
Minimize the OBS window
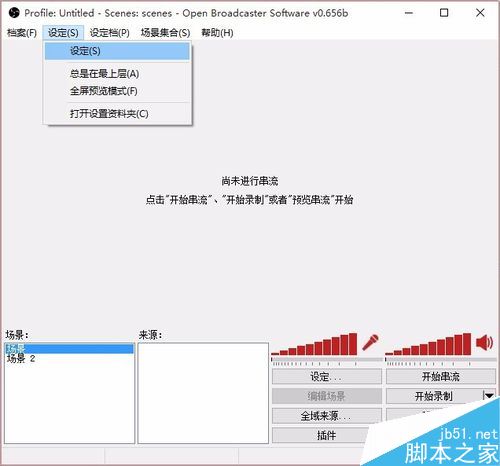pyautogui.click(x=409, y=13)
